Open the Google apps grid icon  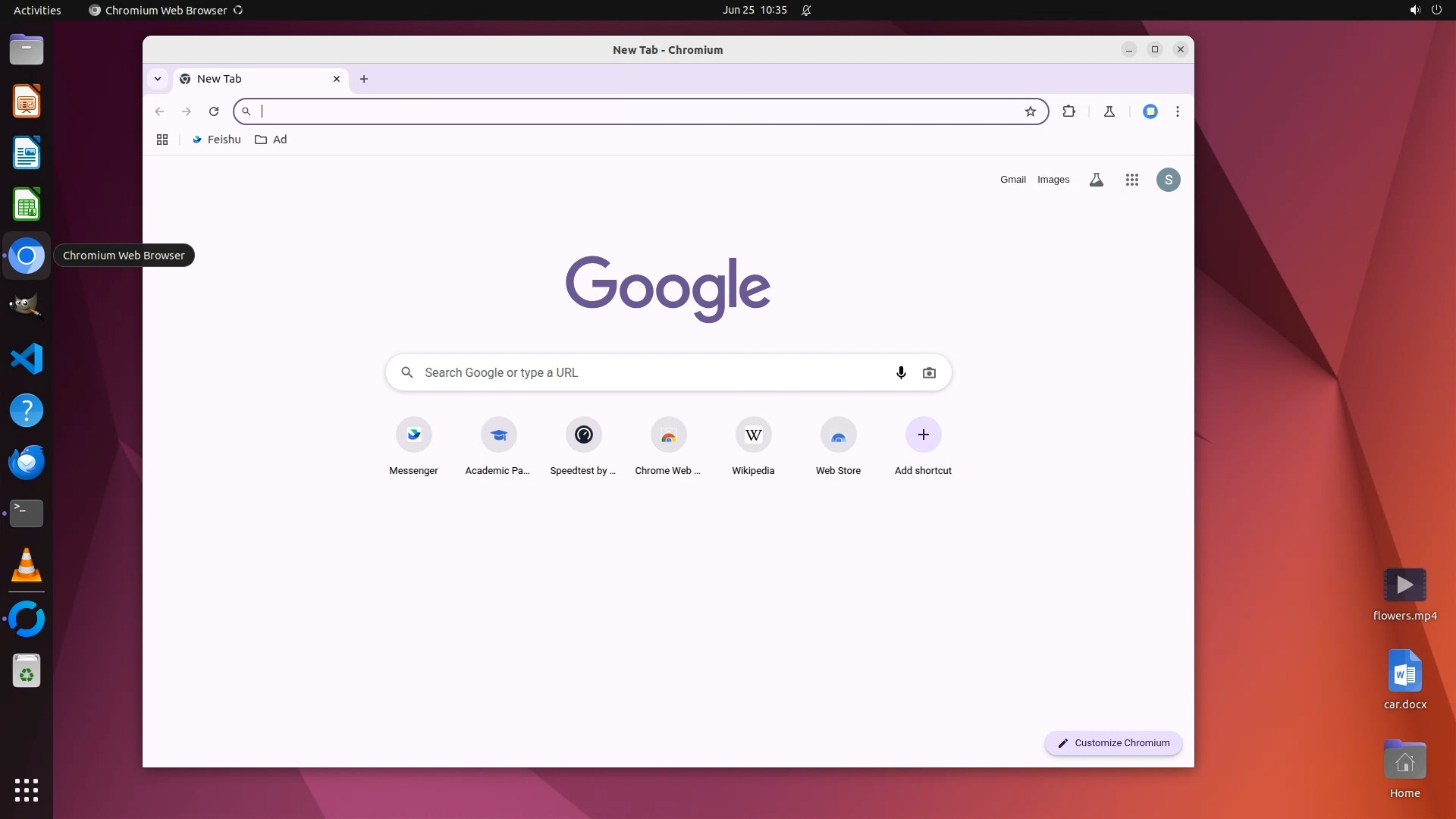[1131, 180]
